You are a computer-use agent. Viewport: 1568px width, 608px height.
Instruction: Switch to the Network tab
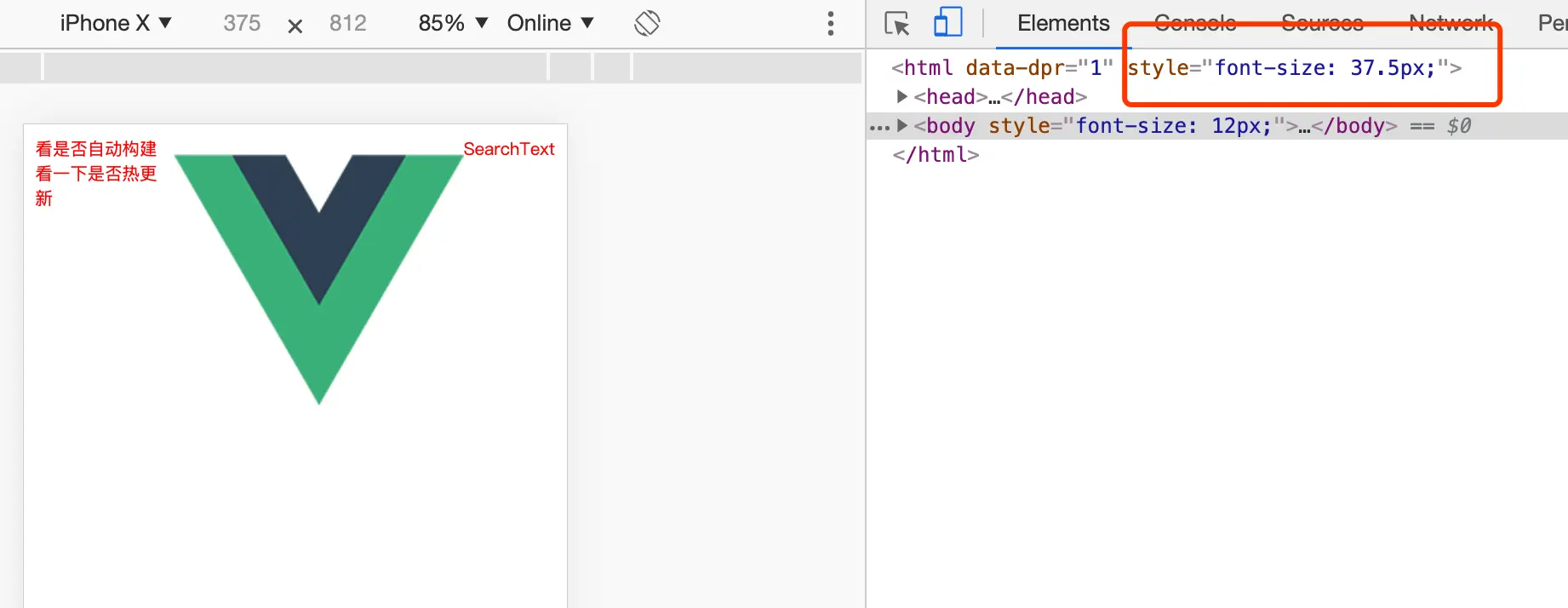(x=1451, y=23)
